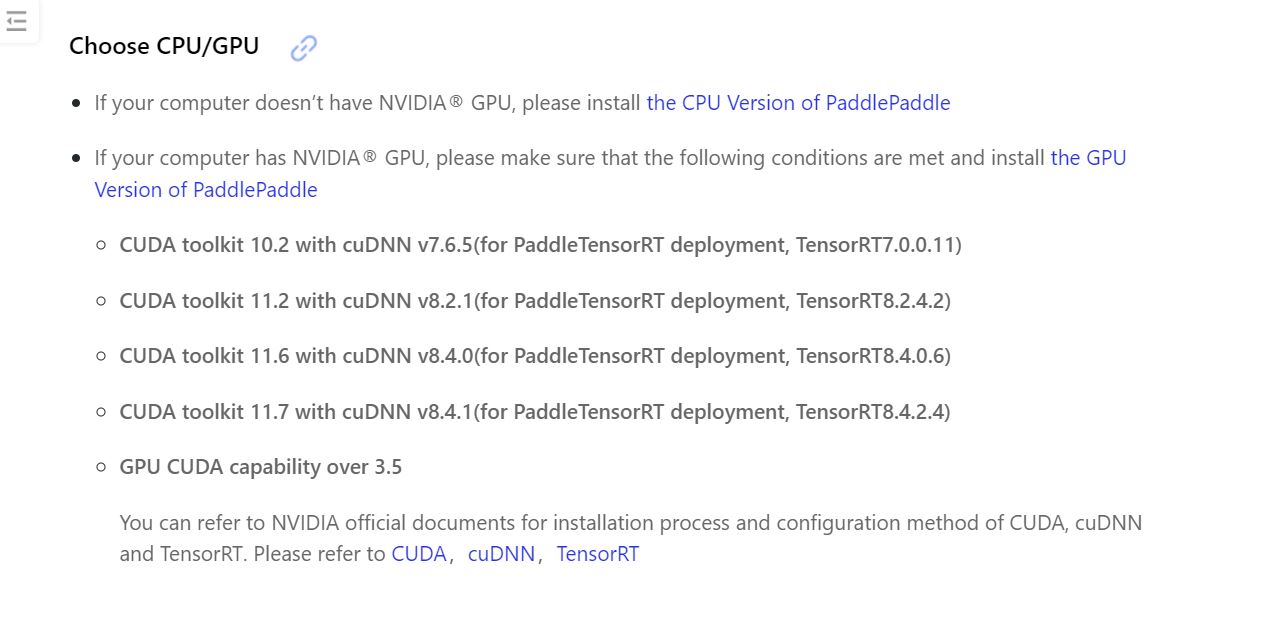Viewport: 1262px width, 617px height.
Task: Click the anchor link icon beside Choose CPU/GPU
Action: click(304, 48)
